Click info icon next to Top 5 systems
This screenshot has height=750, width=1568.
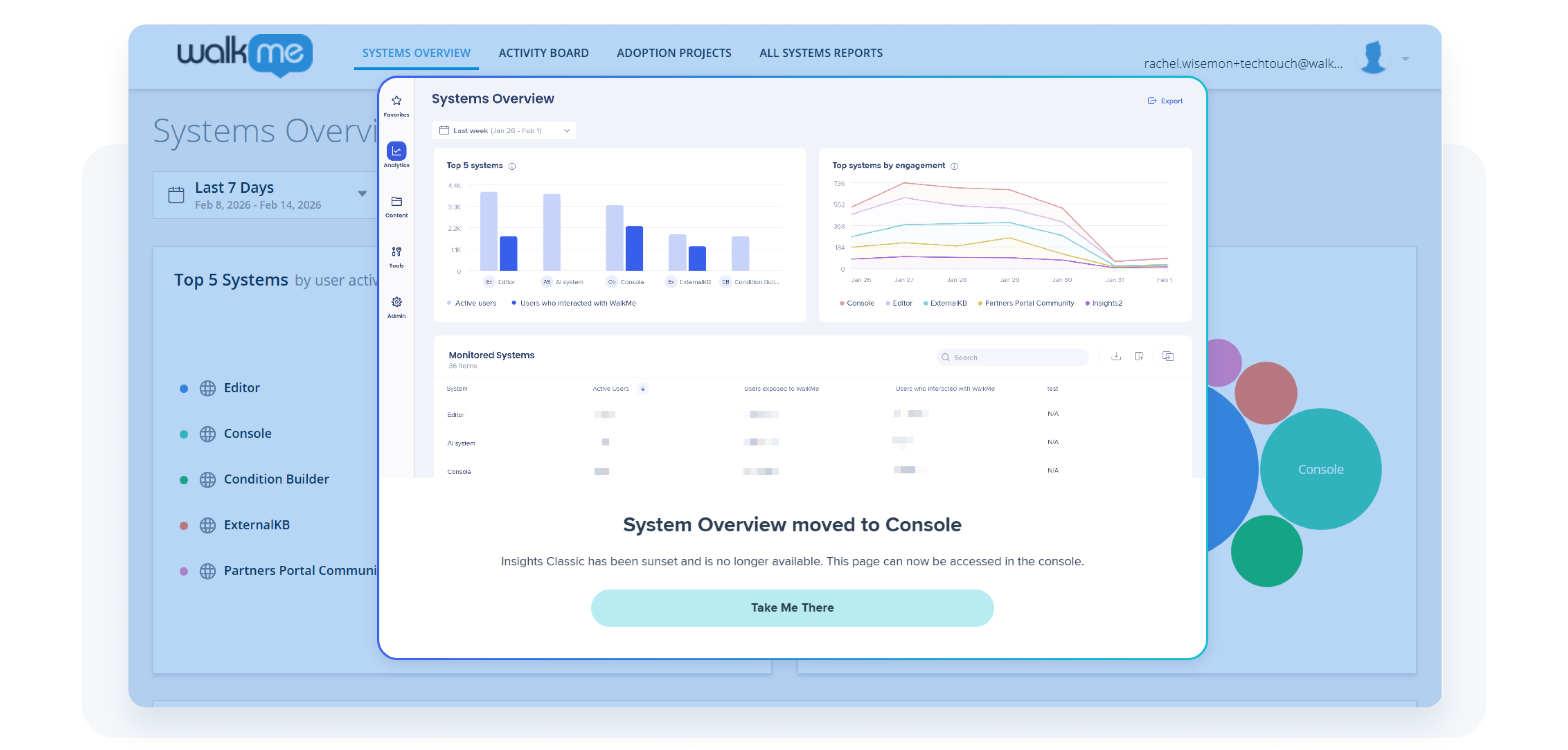pos(512,166)
